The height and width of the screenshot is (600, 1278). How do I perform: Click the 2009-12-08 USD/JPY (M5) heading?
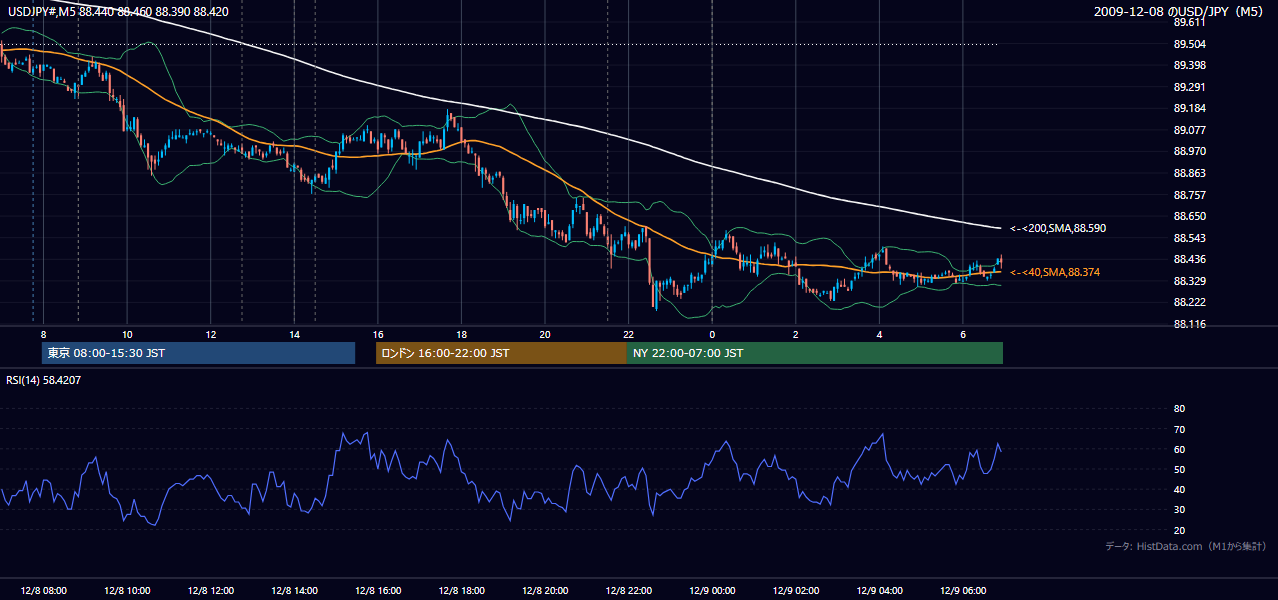[1180, 12]
